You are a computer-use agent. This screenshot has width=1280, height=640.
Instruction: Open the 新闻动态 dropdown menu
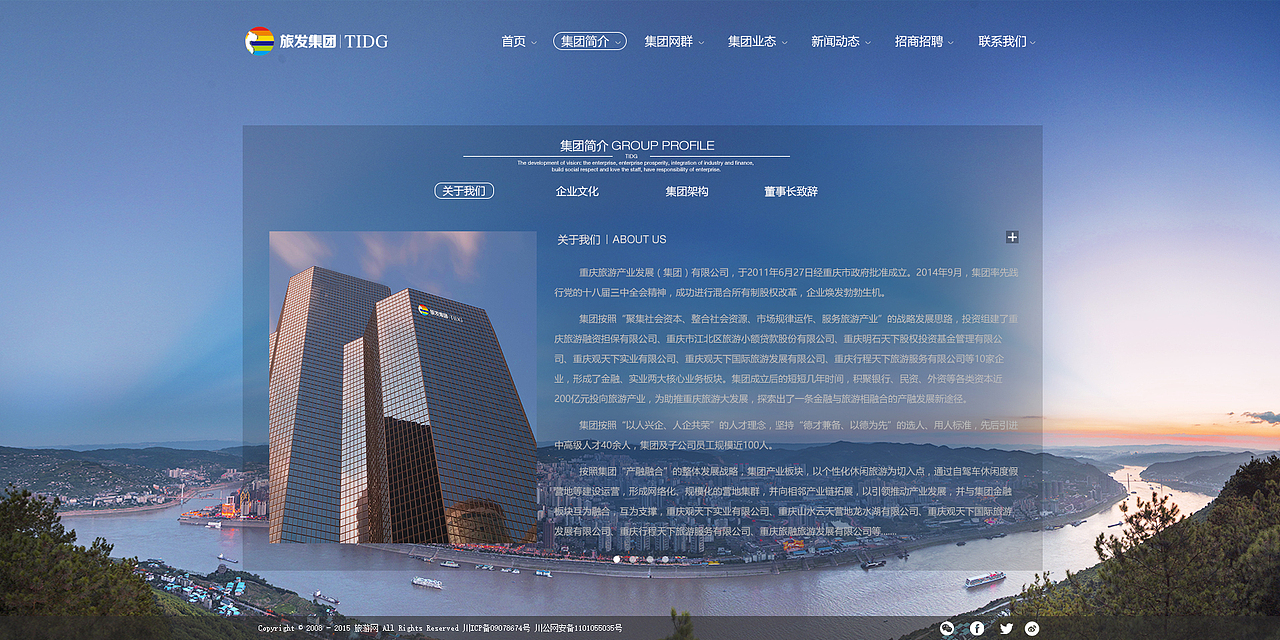pyautogui.click(x=836, y=41)
